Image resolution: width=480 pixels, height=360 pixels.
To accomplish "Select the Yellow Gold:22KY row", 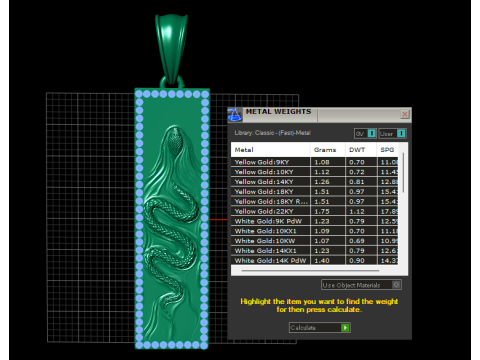I will (315, 211).
